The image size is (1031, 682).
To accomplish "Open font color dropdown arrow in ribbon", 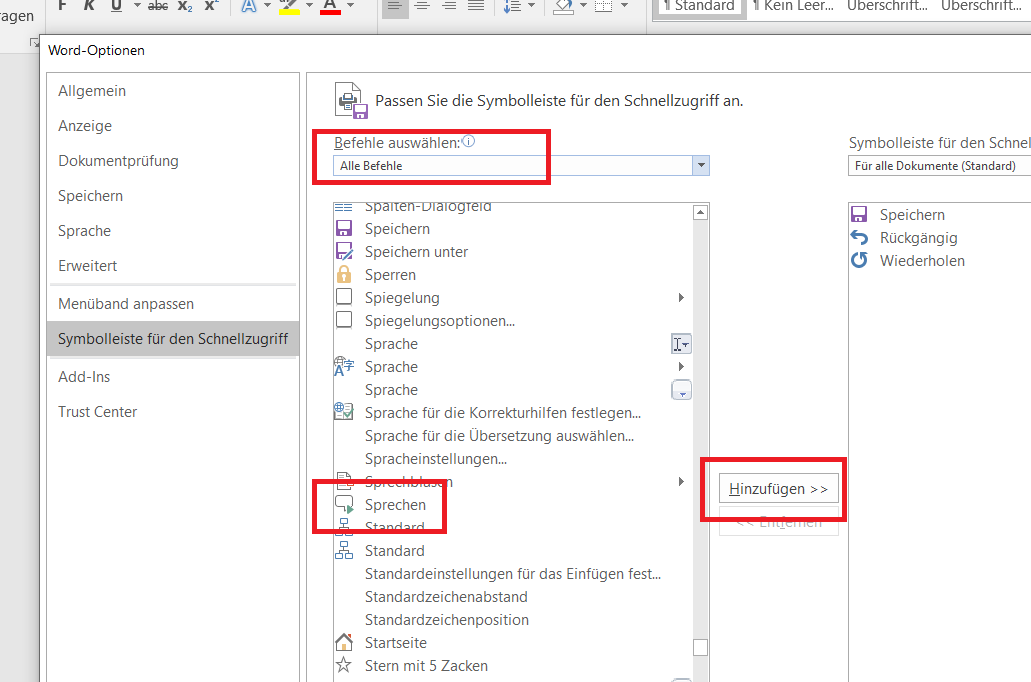I will coord(350,5).
